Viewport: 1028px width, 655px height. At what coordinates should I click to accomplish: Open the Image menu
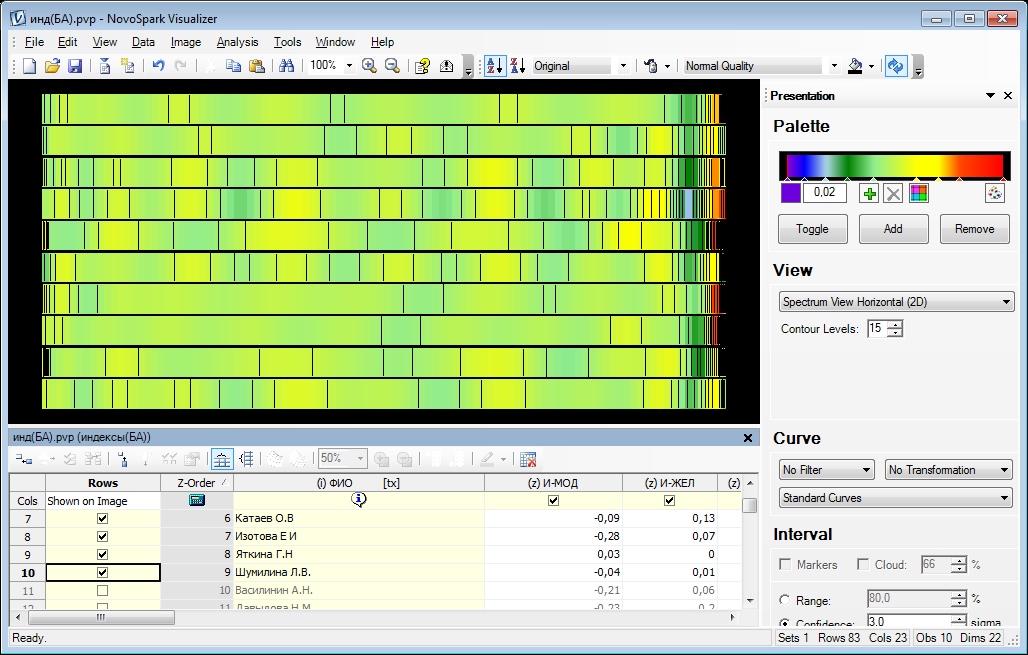186,42
